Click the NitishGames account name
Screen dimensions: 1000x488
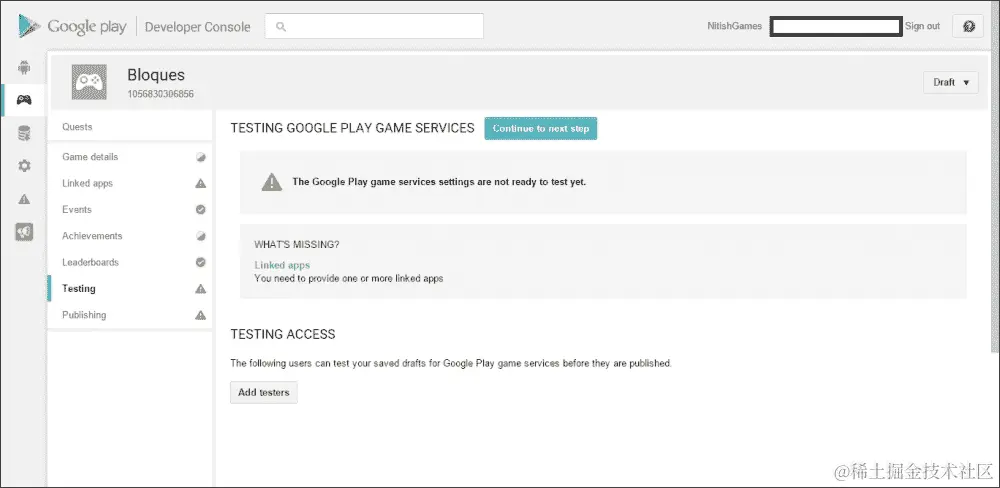[x=735, y=26]
